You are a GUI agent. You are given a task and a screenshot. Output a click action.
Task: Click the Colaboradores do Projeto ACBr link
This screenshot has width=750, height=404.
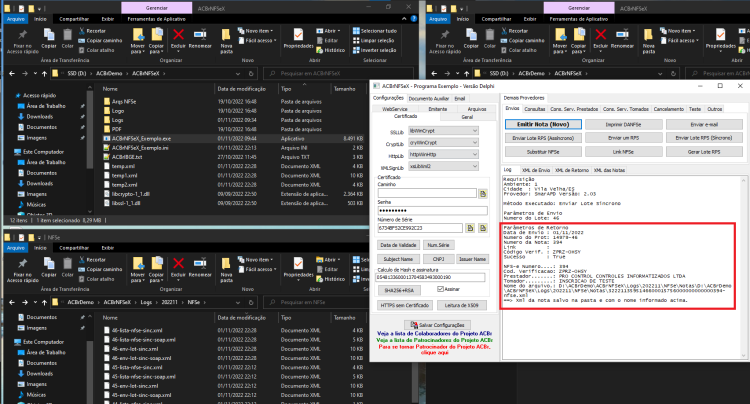(x=434, y=334)
